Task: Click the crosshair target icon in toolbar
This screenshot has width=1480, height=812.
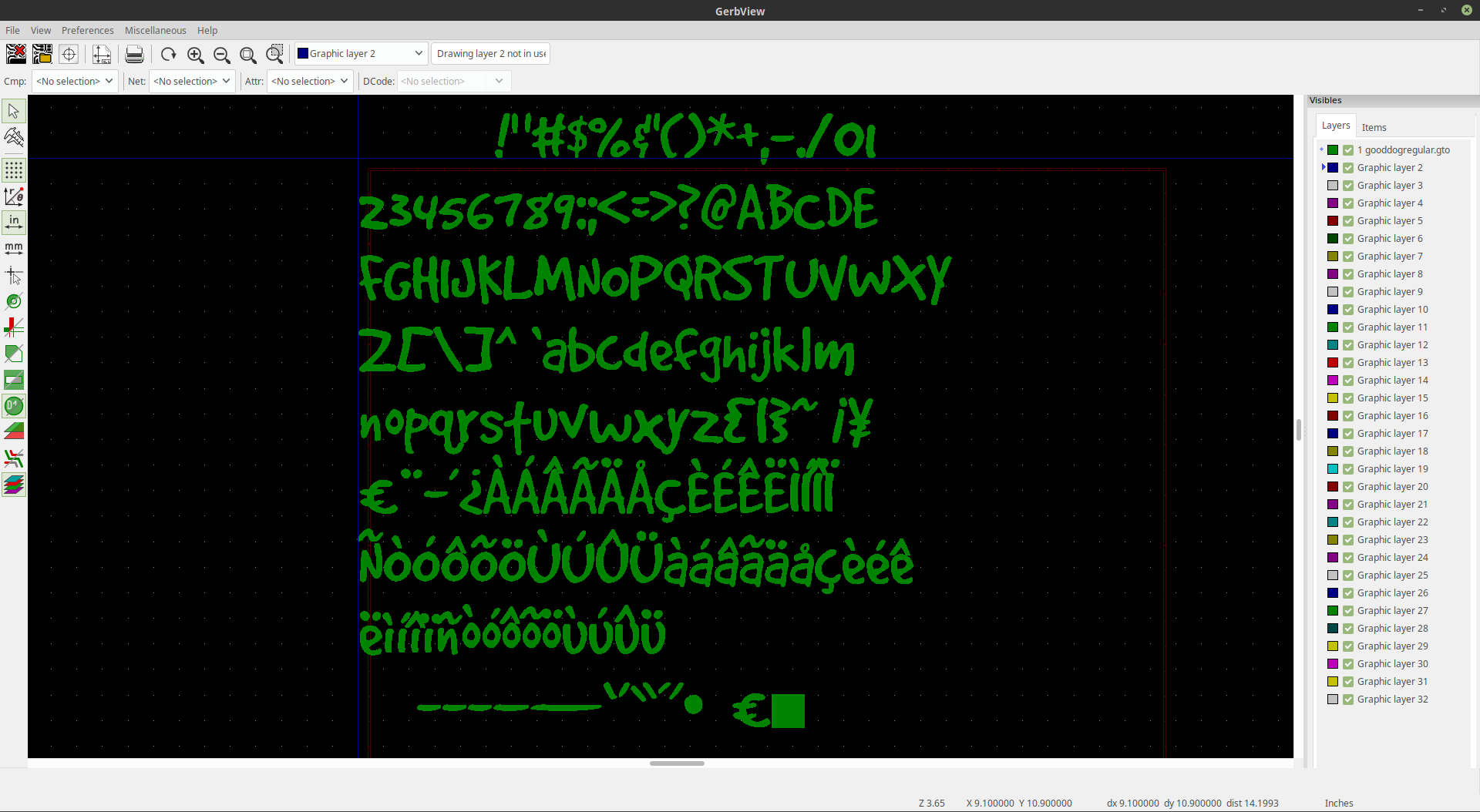Action: pyautogui.click(x=69, y=54)
